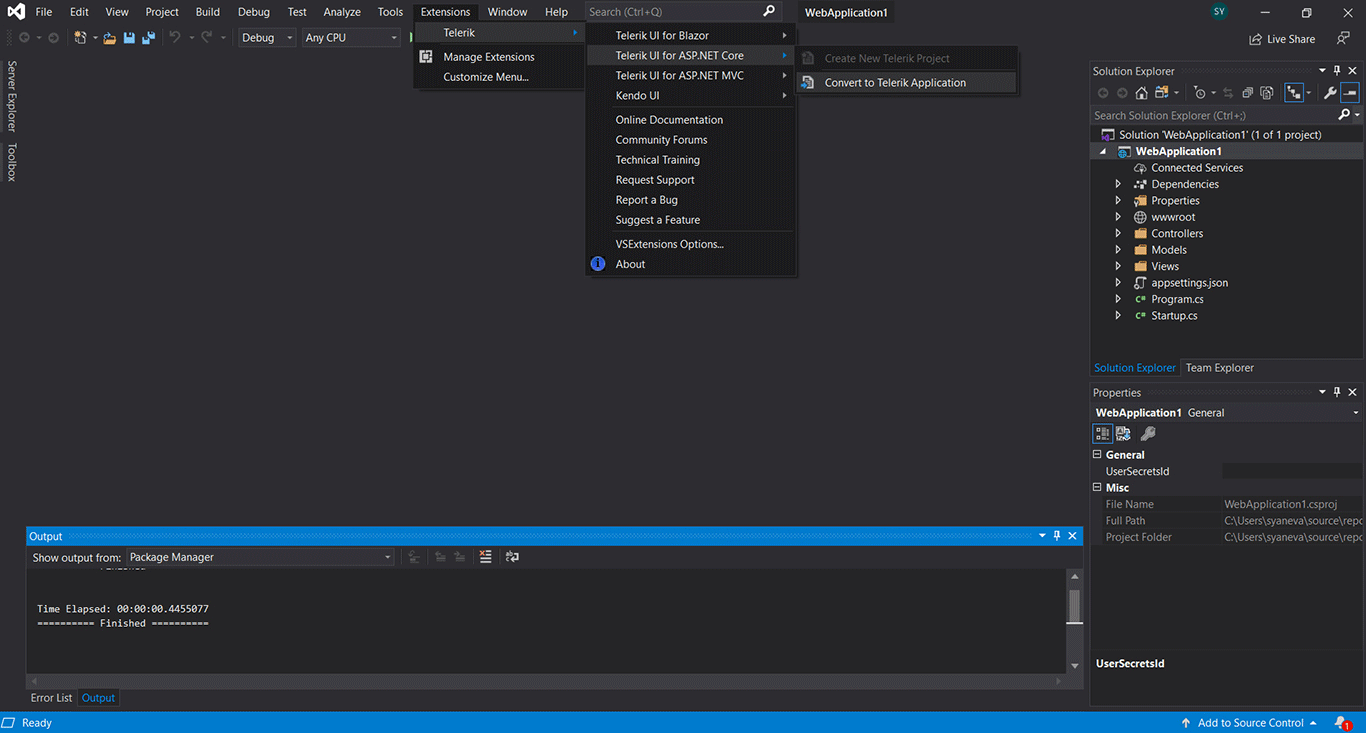This screenshot has height=733, width=1366.
Task: Click the SY account avatar
Action: coord(1219,12)
